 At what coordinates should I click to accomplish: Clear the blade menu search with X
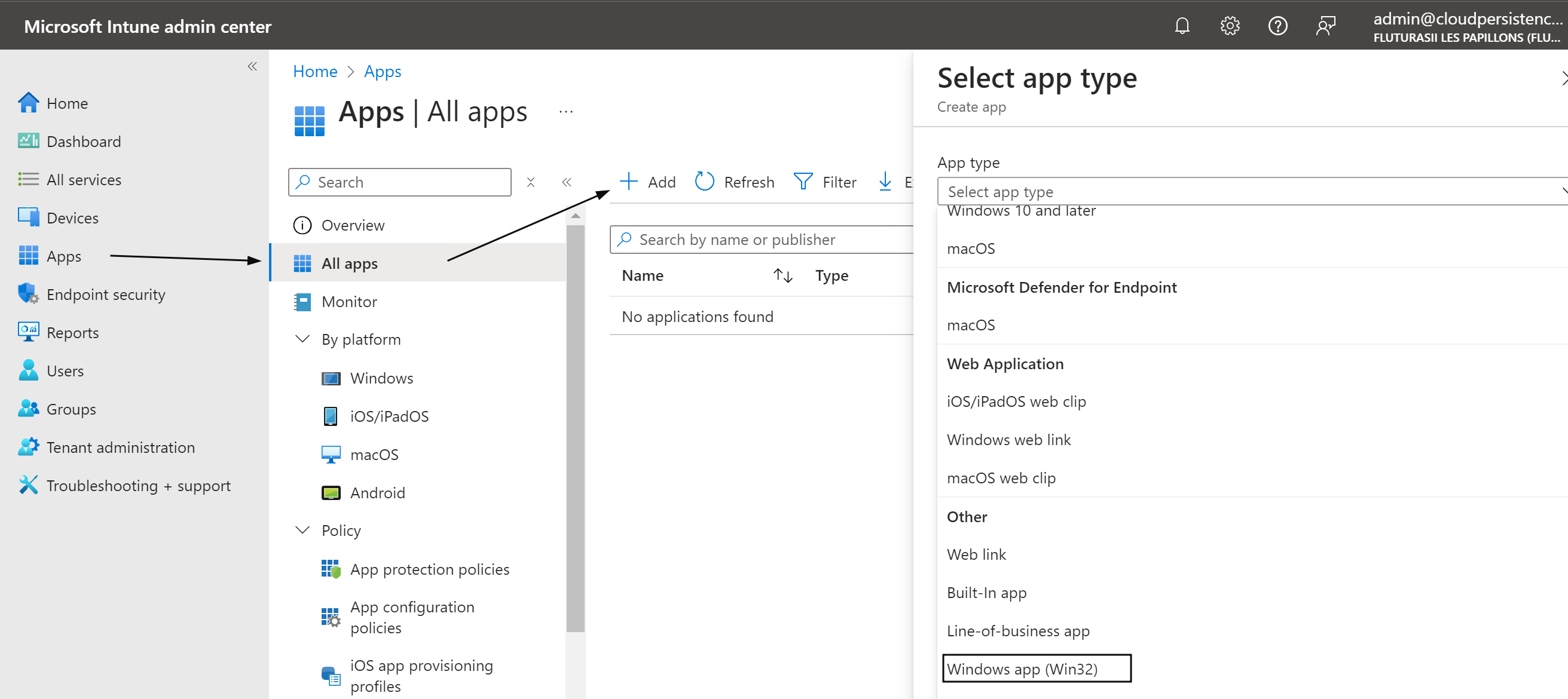531,182
